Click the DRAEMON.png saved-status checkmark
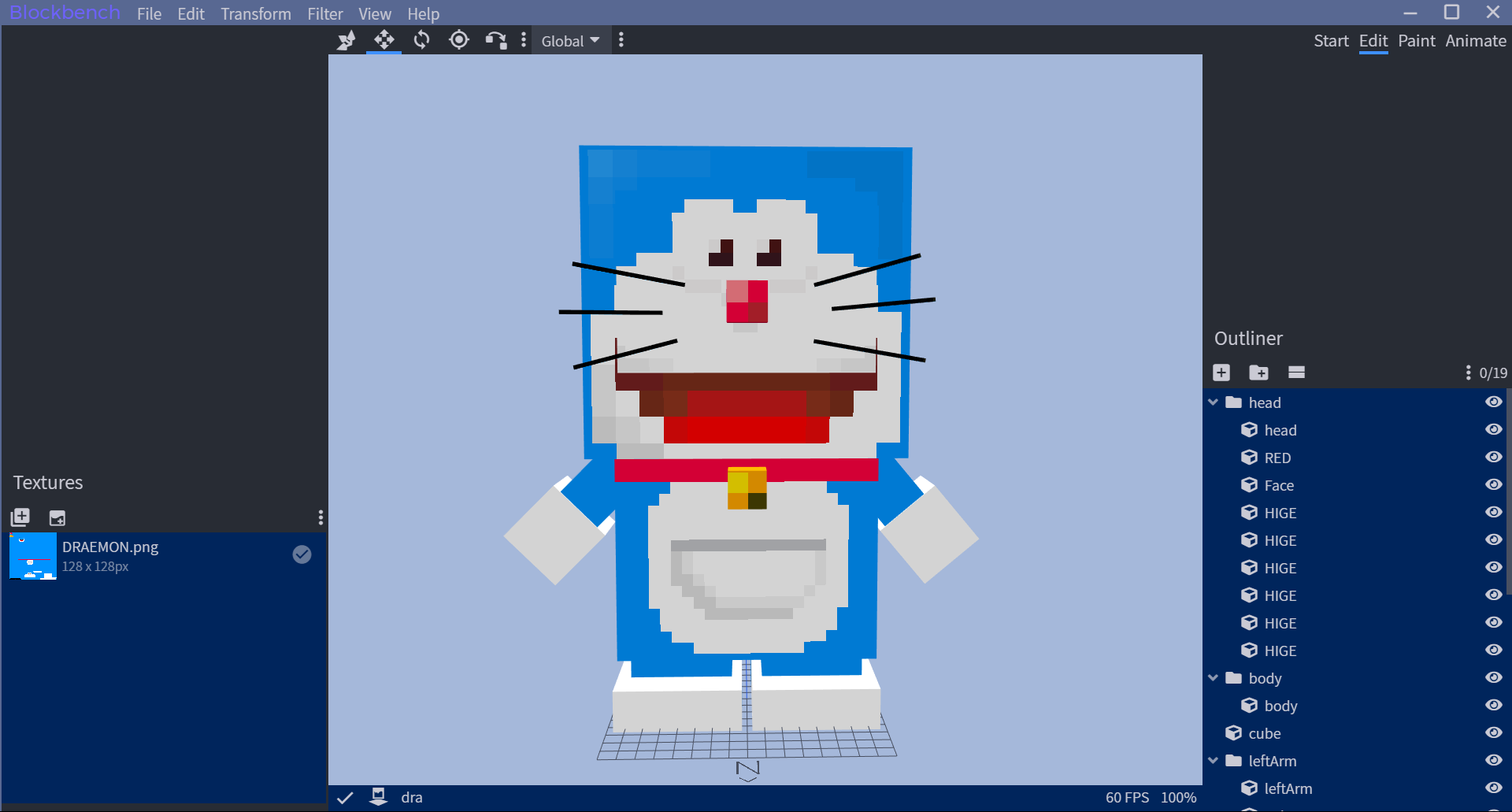The image size is (1512, 812). pyautogui.click(x=302, y=554)
